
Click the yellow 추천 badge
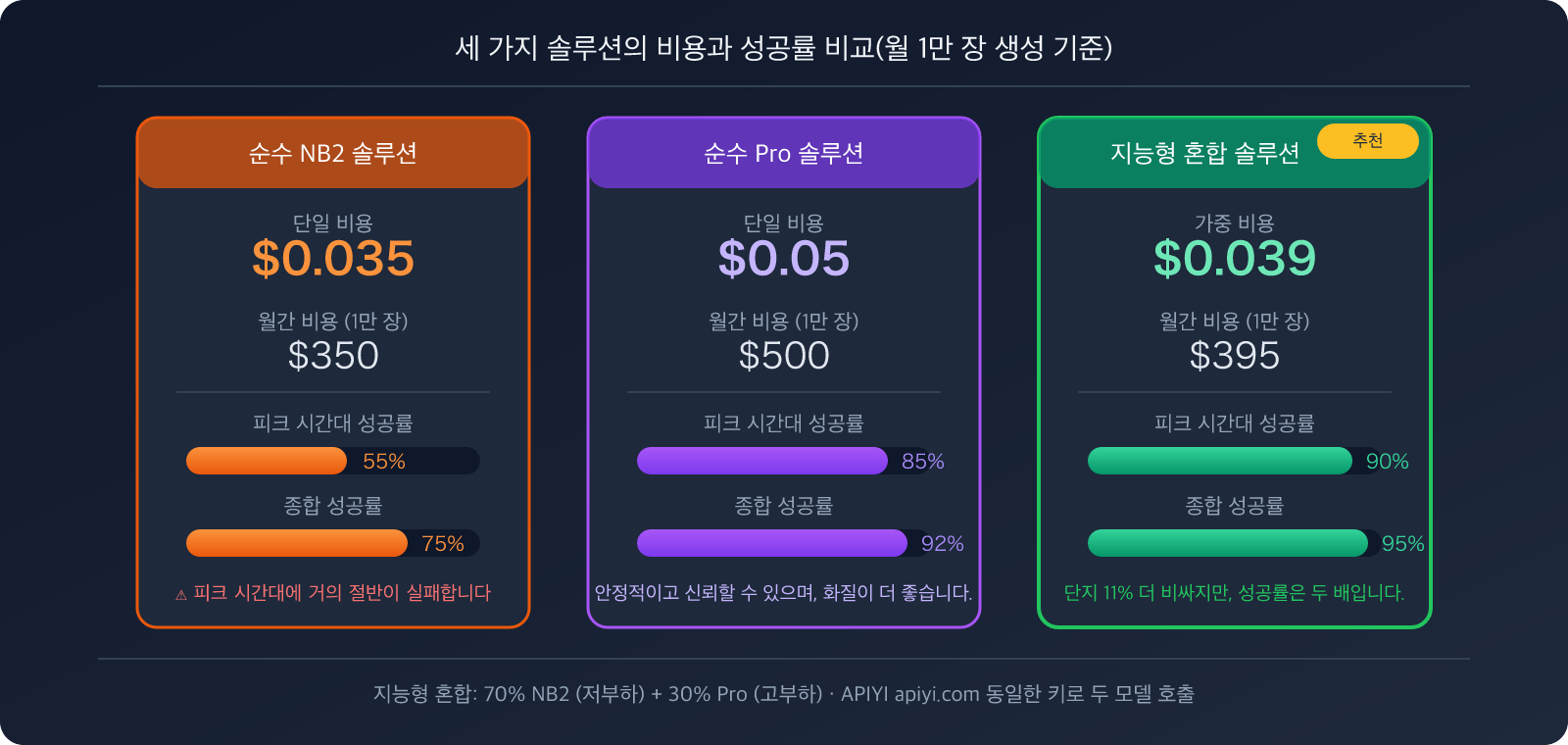point(1367,140)
